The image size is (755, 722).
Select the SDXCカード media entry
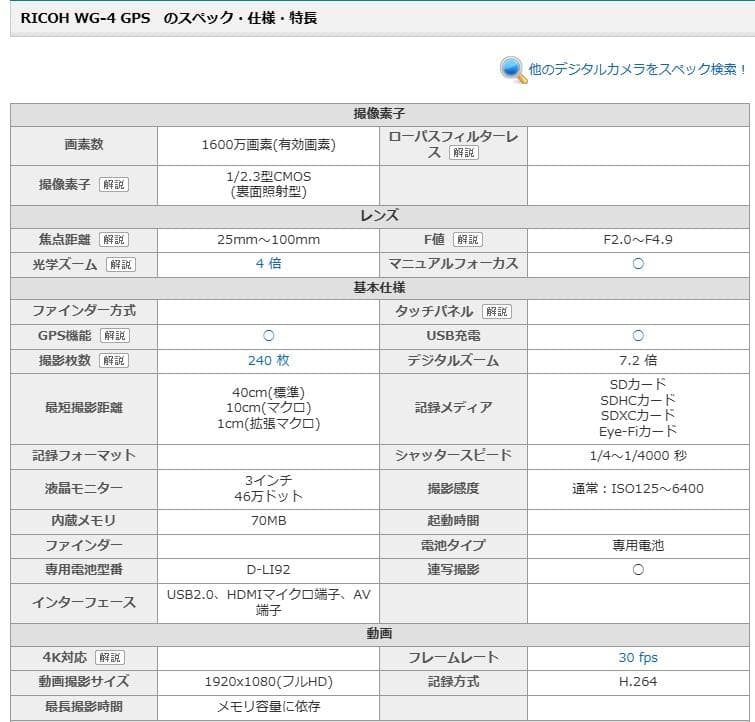click(x=638, y=415)
